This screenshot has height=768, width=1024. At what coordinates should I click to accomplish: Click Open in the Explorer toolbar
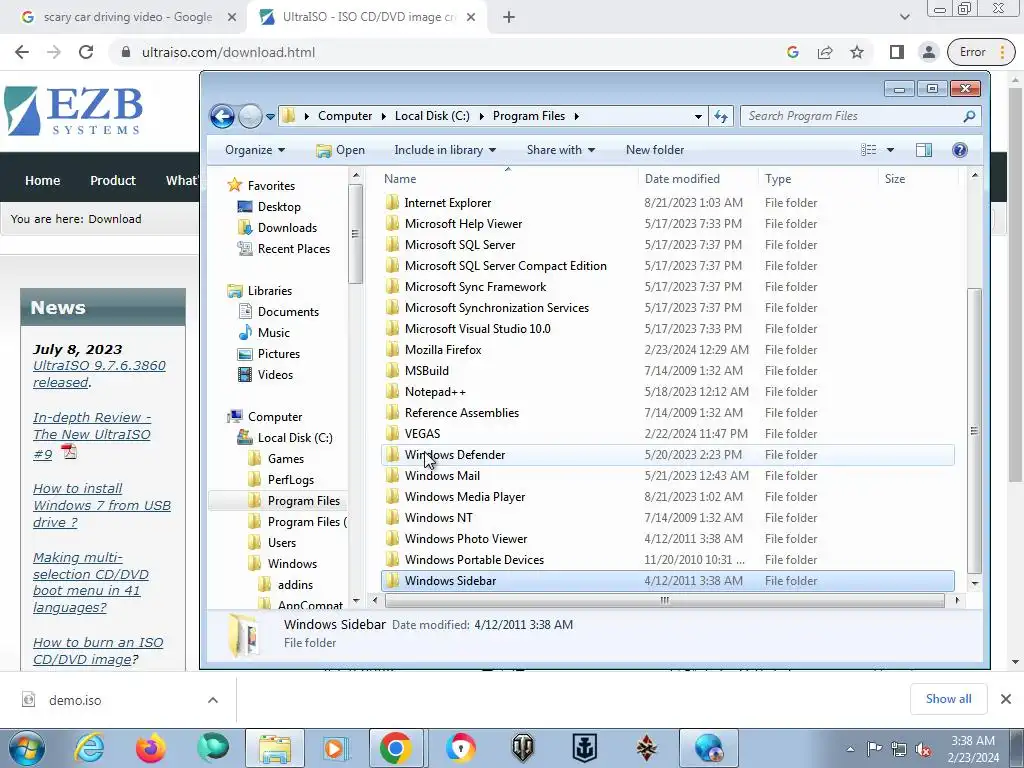(340, 150)
